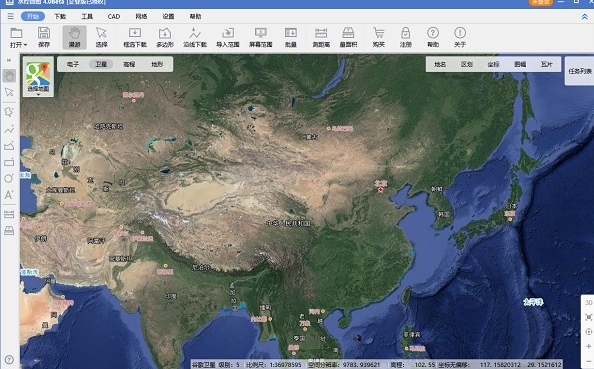Collapse the ribbon with the top-right chevron
The width and height of the screenshot is (594, 369).
(585, 17)
